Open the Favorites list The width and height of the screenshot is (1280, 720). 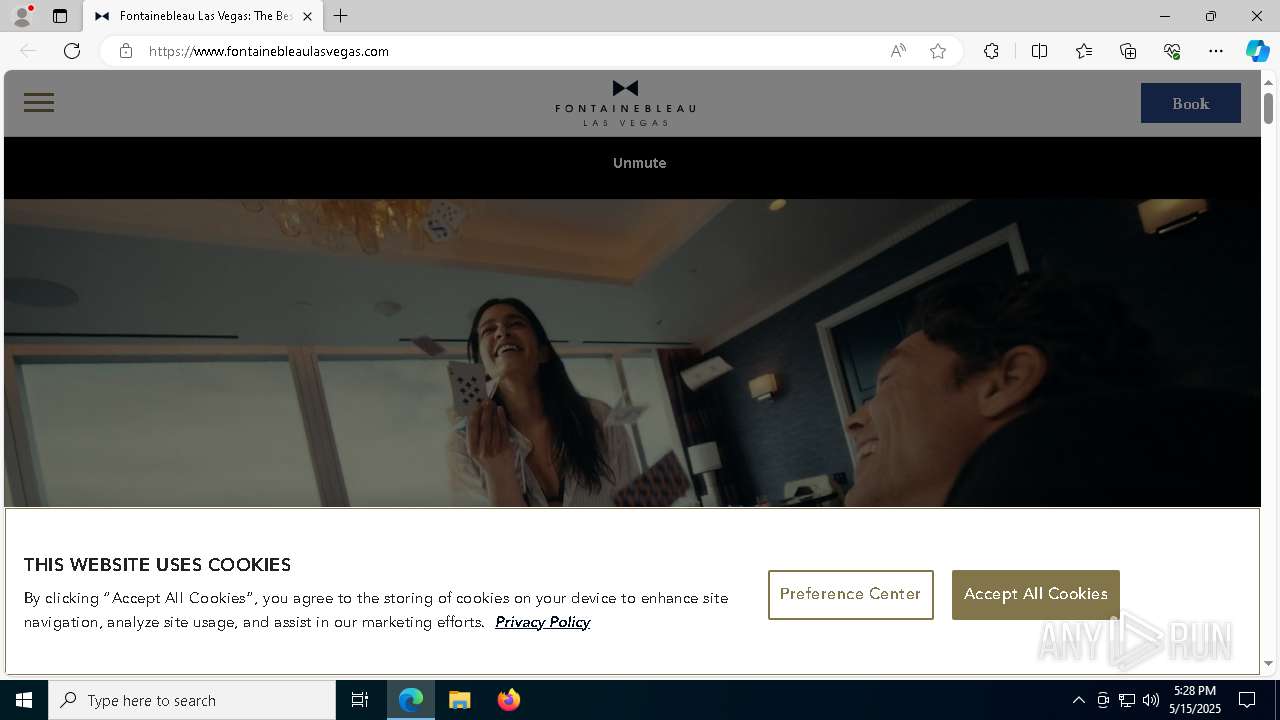(x=1084, y=51)
